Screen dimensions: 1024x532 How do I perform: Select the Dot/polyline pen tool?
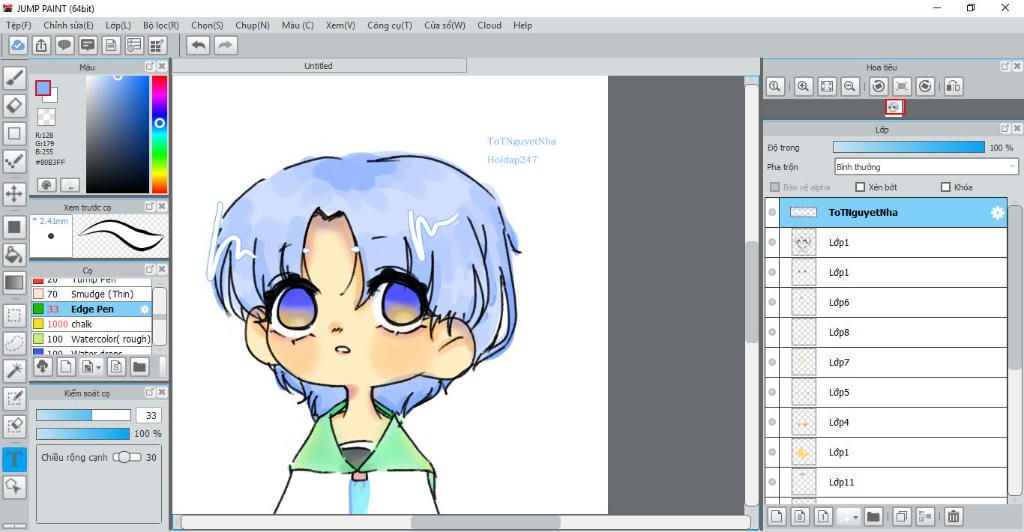(14, 161)
